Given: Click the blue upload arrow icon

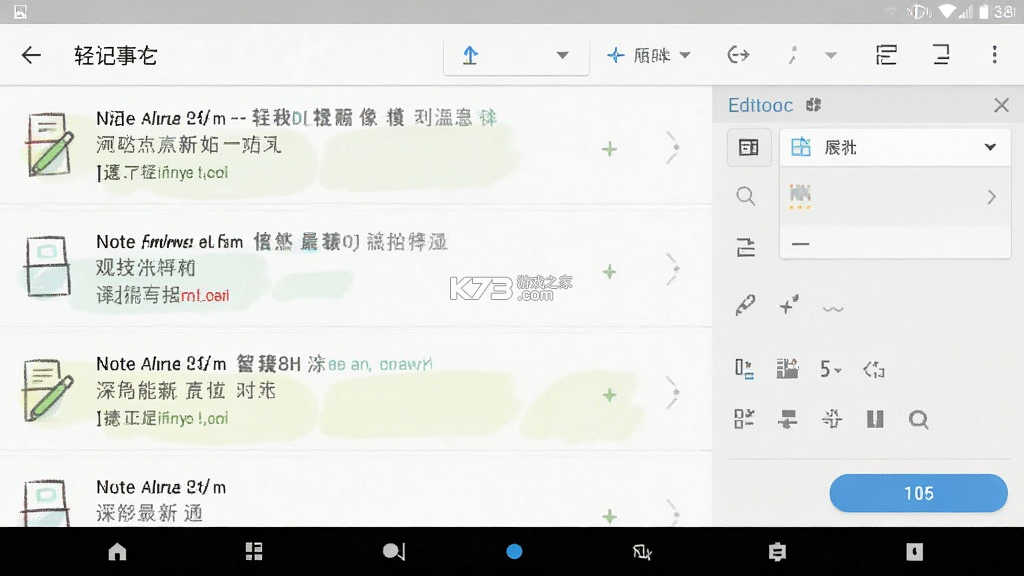Looking at the screenshot, I should coord(470,56).
